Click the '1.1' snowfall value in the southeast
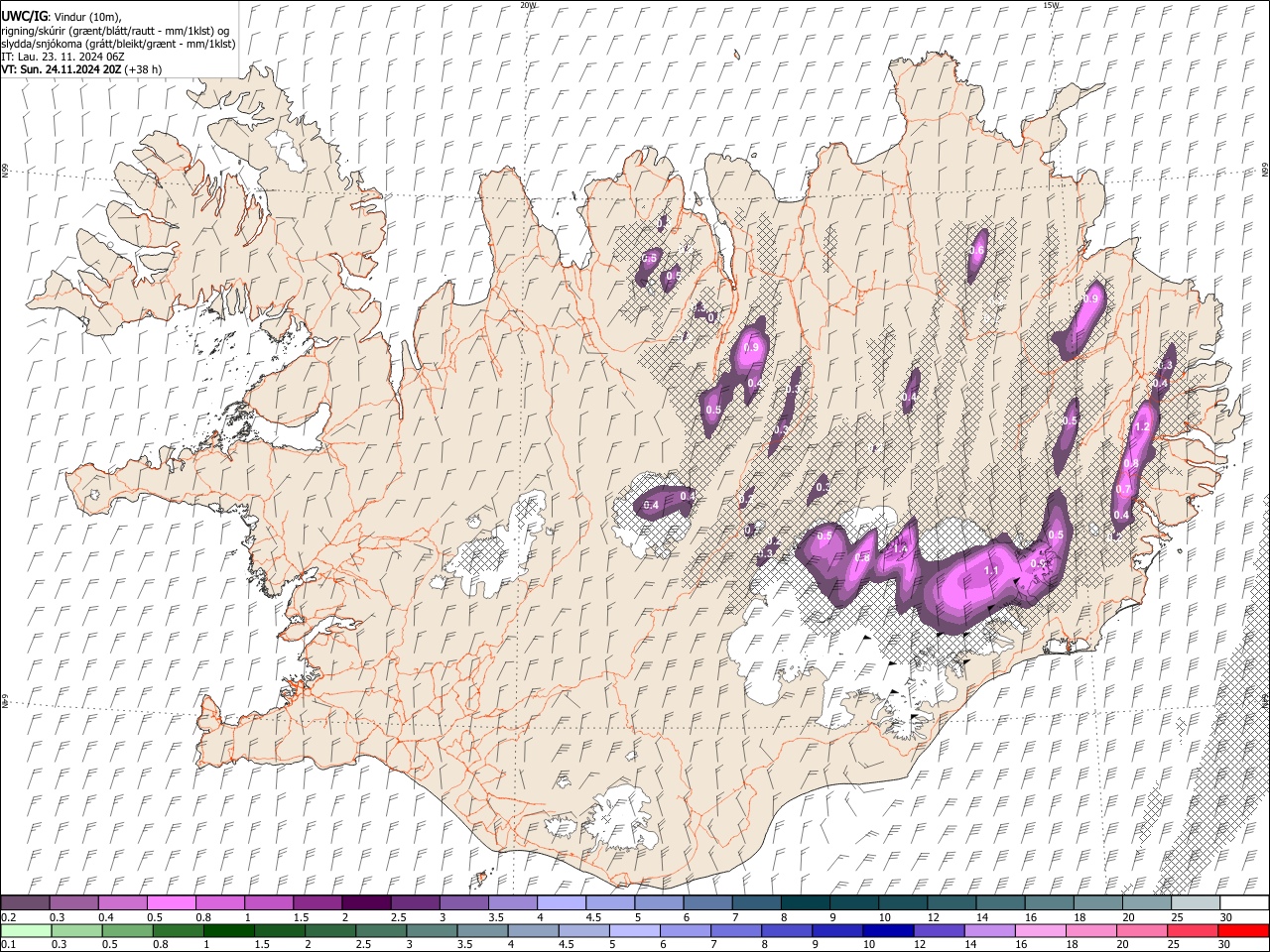 pyautogui.click(x=991, y=571)
